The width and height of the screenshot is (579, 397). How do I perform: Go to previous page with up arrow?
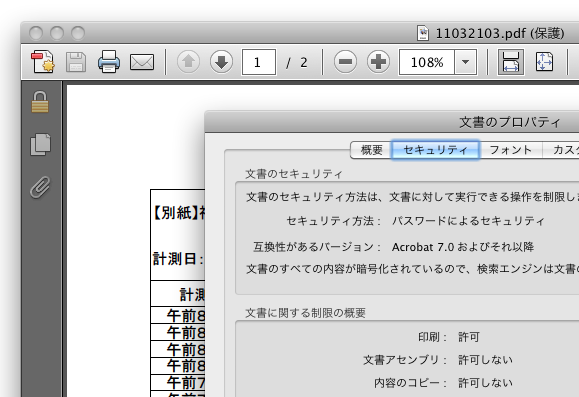coord(188,62)
